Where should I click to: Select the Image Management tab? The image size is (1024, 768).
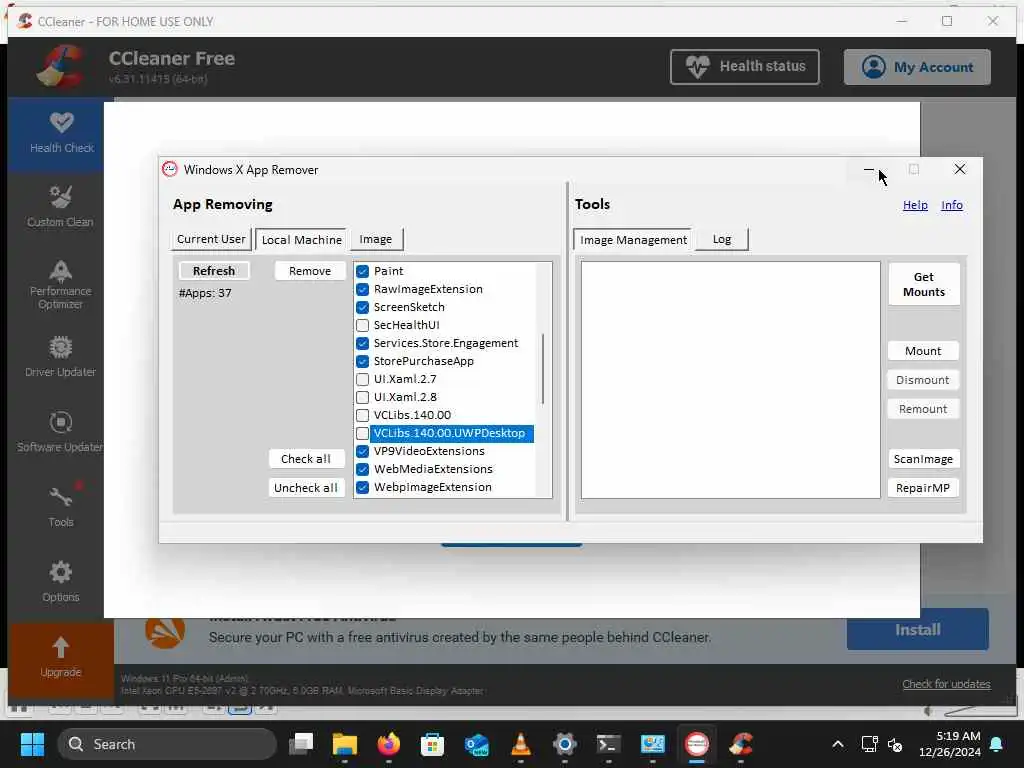tap(633, 240)
